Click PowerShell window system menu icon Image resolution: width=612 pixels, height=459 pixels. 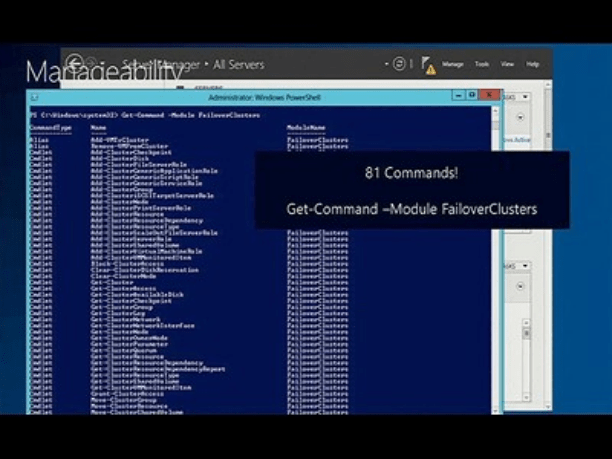tap(34, 98)
